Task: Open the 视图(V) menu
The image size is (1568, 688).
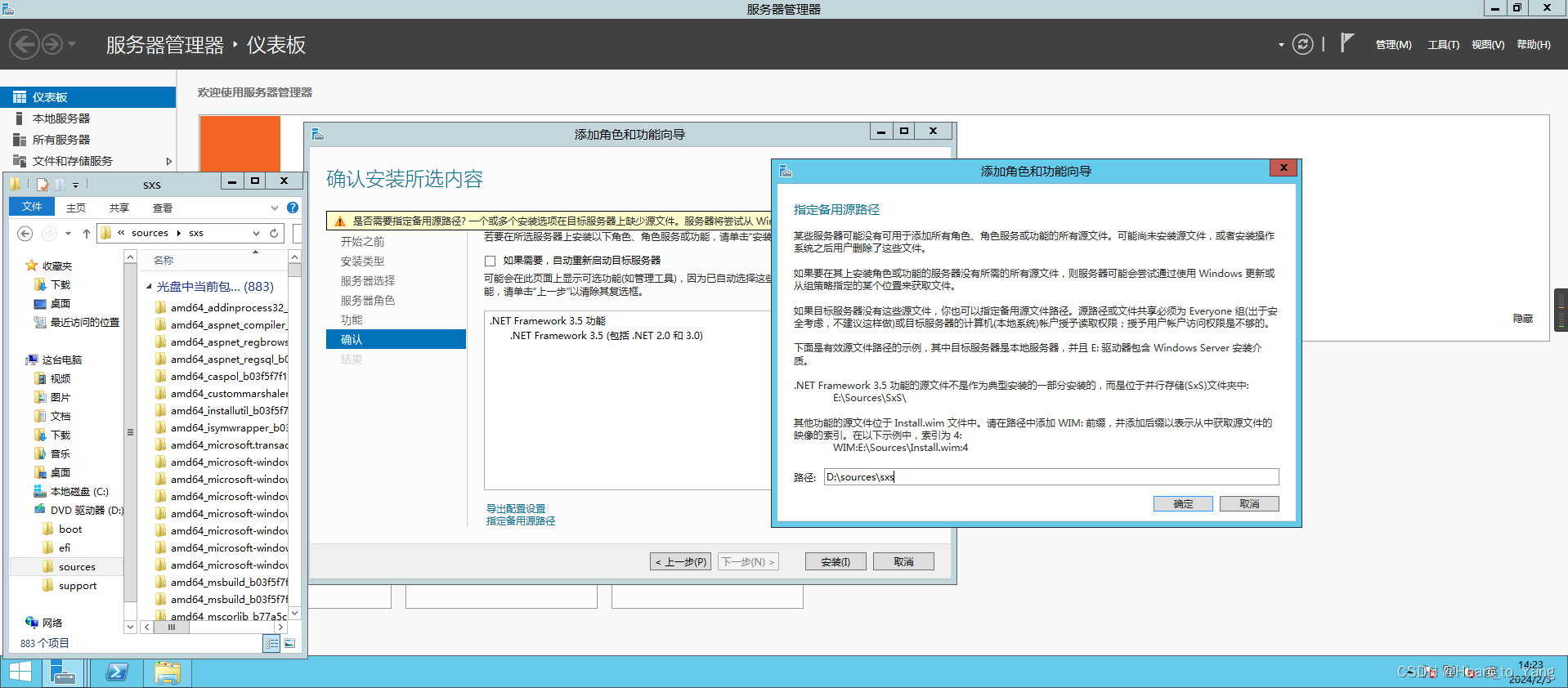Action: pyautogui.click(x=1488, y=45)
